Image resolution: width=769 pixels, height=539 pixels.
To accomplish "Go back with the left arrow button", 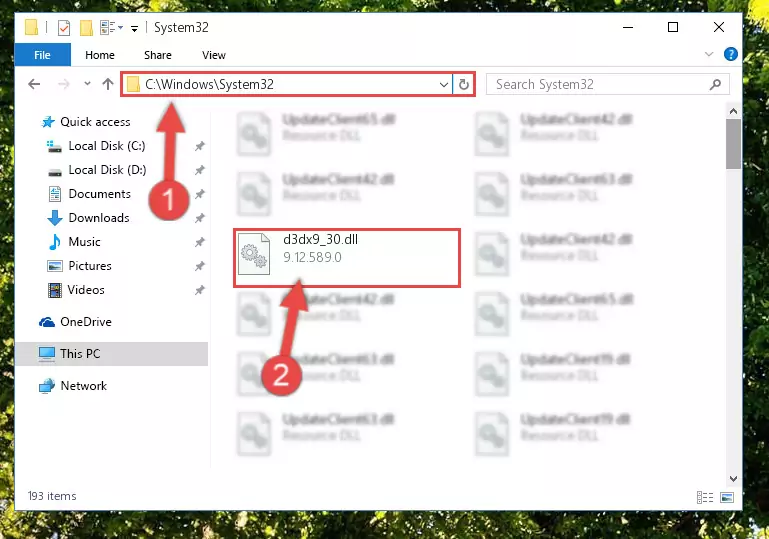I will coord(34,84).
